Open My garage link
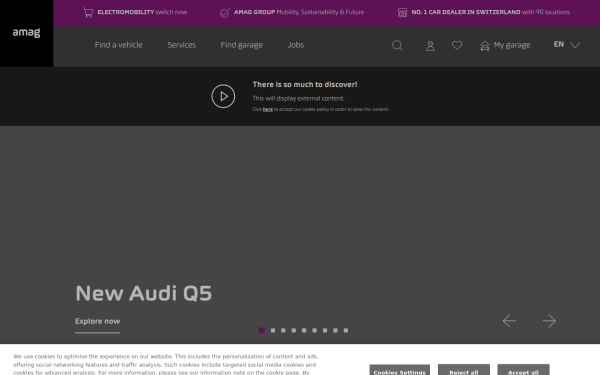The image size is (600, 375). [512, 45]
